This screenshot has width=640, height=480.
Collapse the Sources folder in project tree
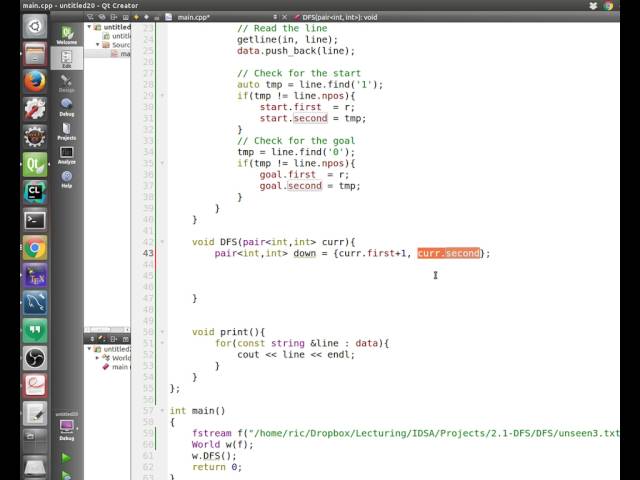99,45
